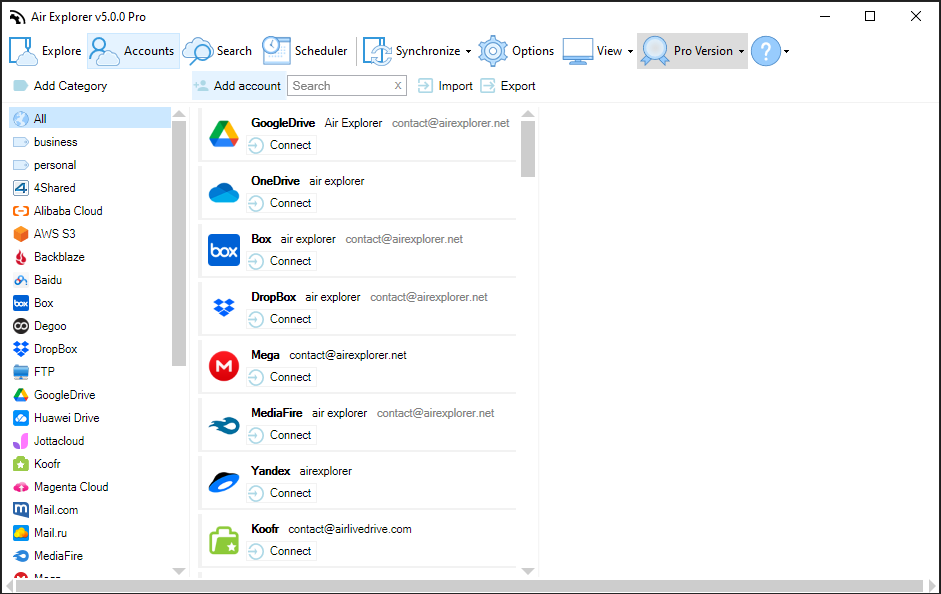Click the bottom horizontal scrollbar

pyautogui.click(x=469, y=586)
